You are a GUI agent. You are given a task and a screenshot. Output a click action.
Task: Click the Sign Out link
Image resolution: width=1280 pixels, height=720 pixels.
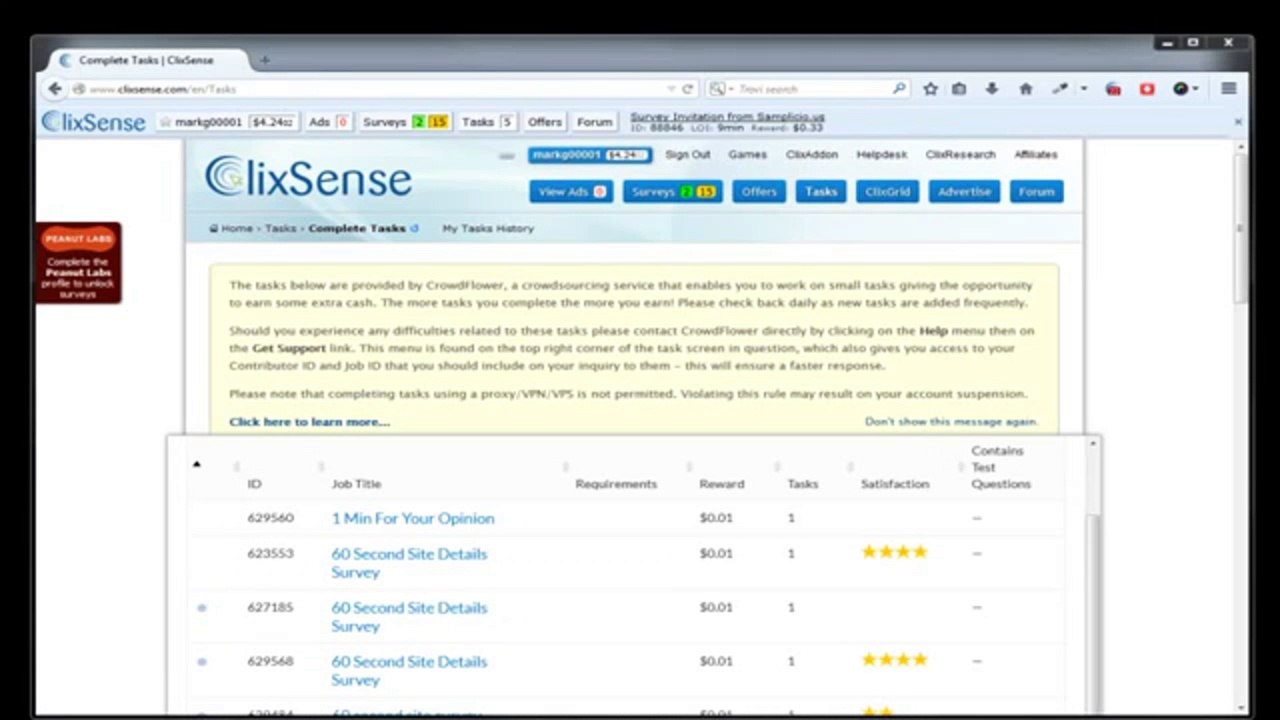[688, 155]
